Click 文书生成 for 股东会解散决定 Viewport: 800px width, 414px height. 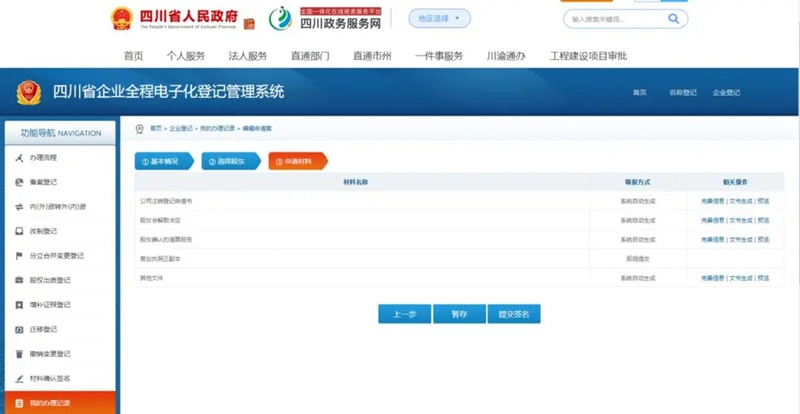741,221
